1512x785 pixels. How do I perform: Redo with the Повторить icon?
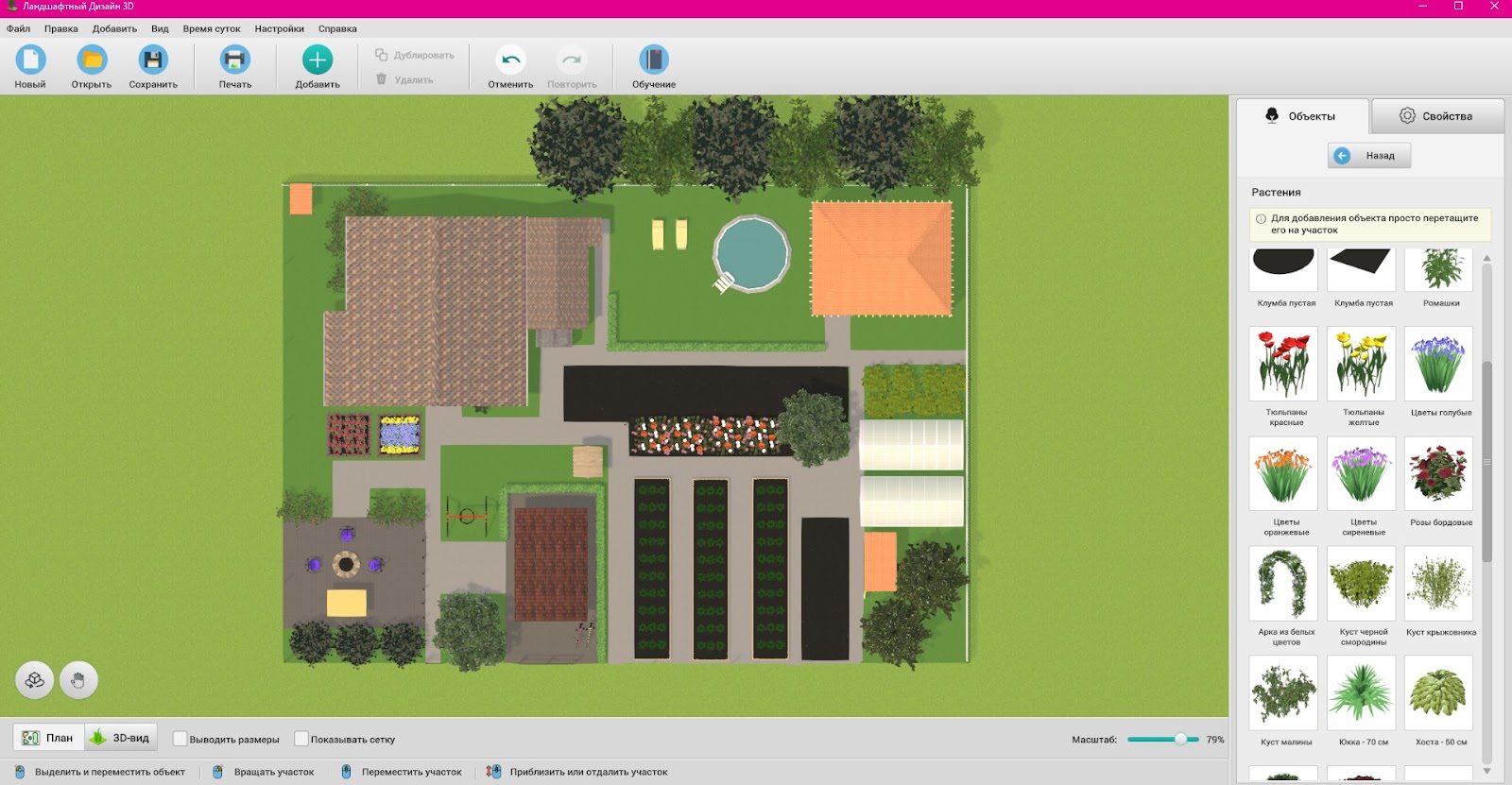[x=572, y=60]
